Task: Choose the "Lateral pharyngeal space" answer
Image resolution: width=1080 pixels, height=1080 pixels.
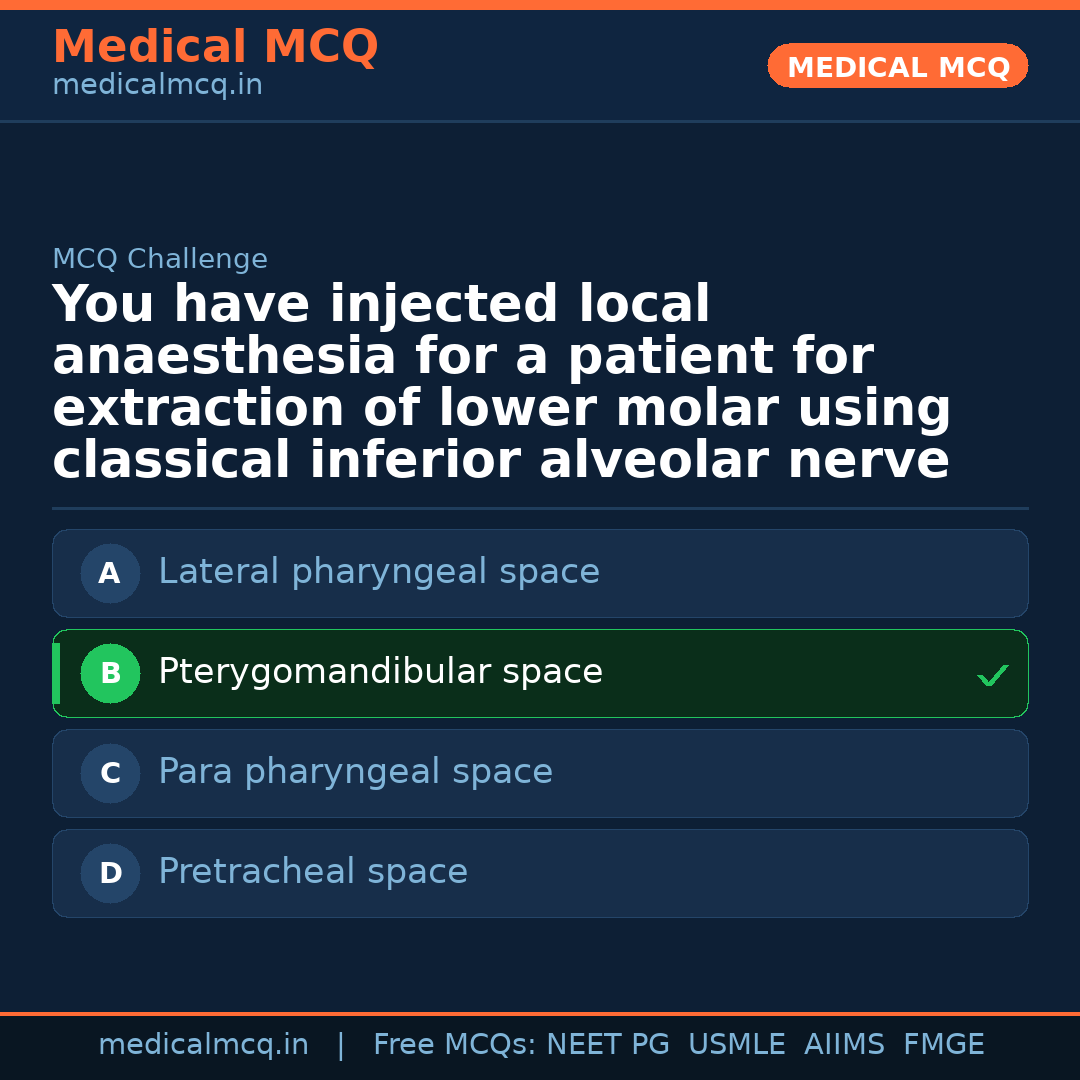Action: tap(379, 572)
